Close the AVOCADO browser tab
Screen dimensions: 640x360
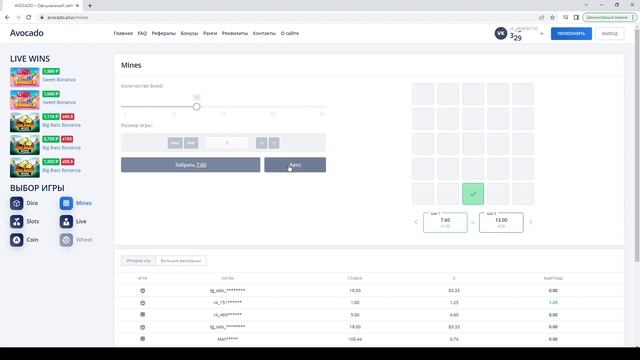78,5
